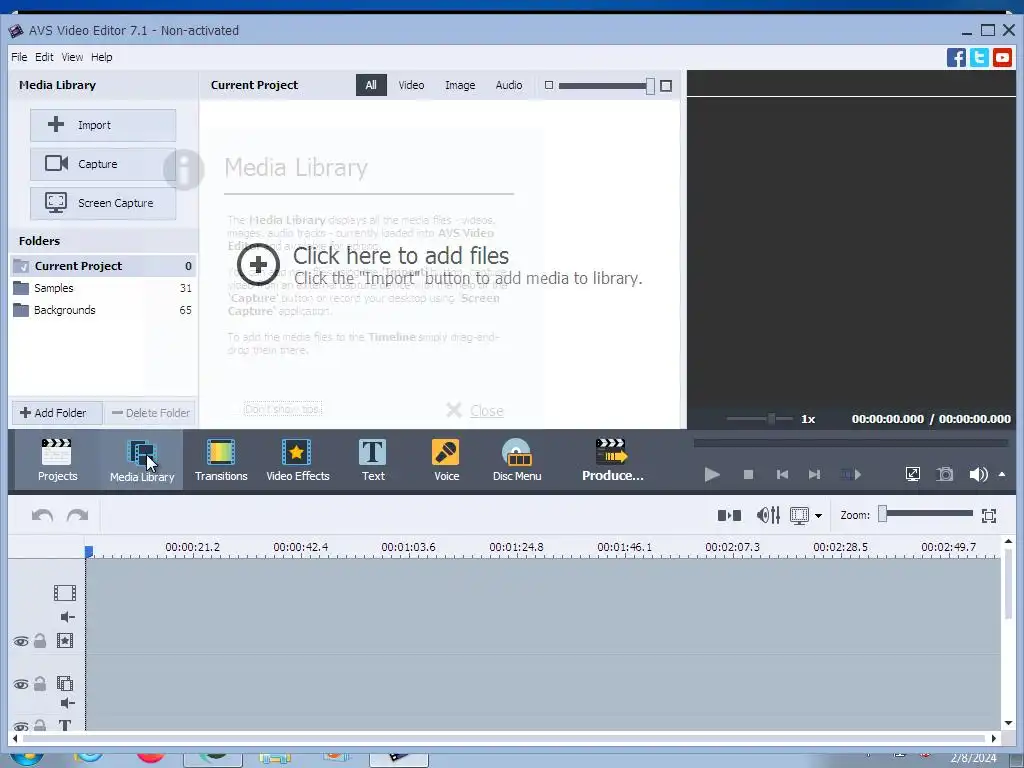Click the video effects track star icon
This screenshot has width=1024, height=768.
click(x=65, y=641)
